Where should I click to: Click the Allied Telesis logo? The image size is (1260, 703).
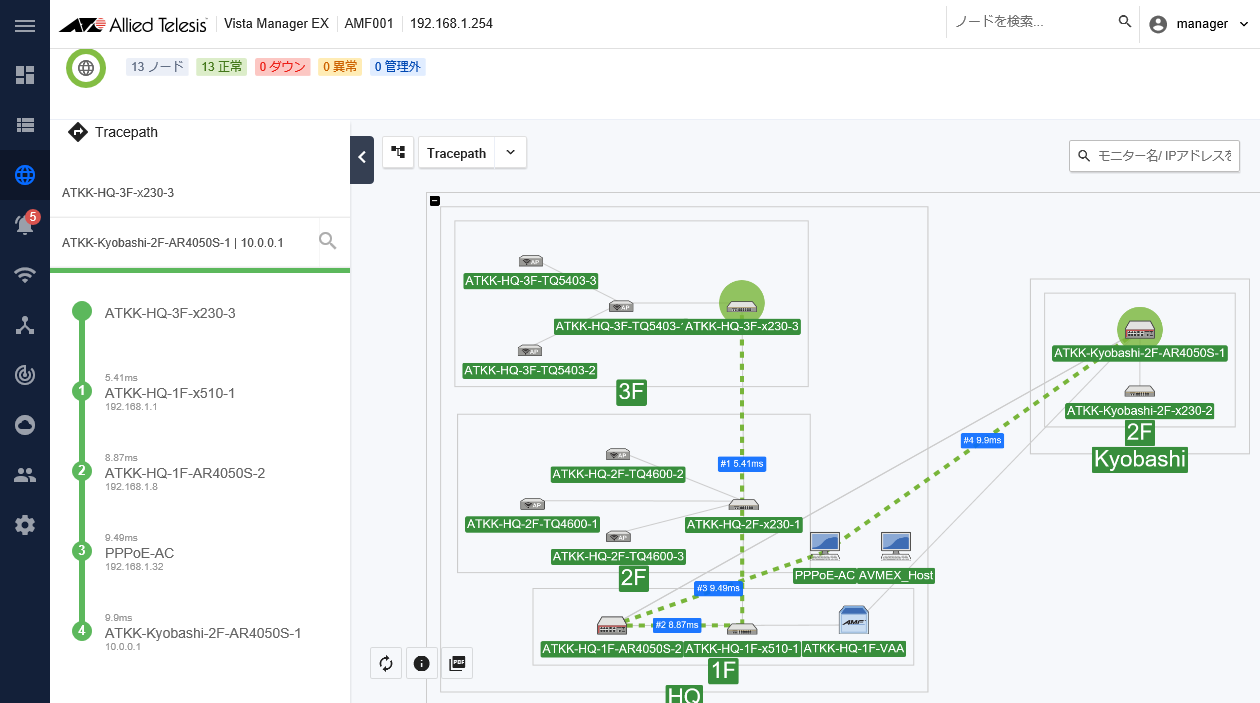pos(134,23)
